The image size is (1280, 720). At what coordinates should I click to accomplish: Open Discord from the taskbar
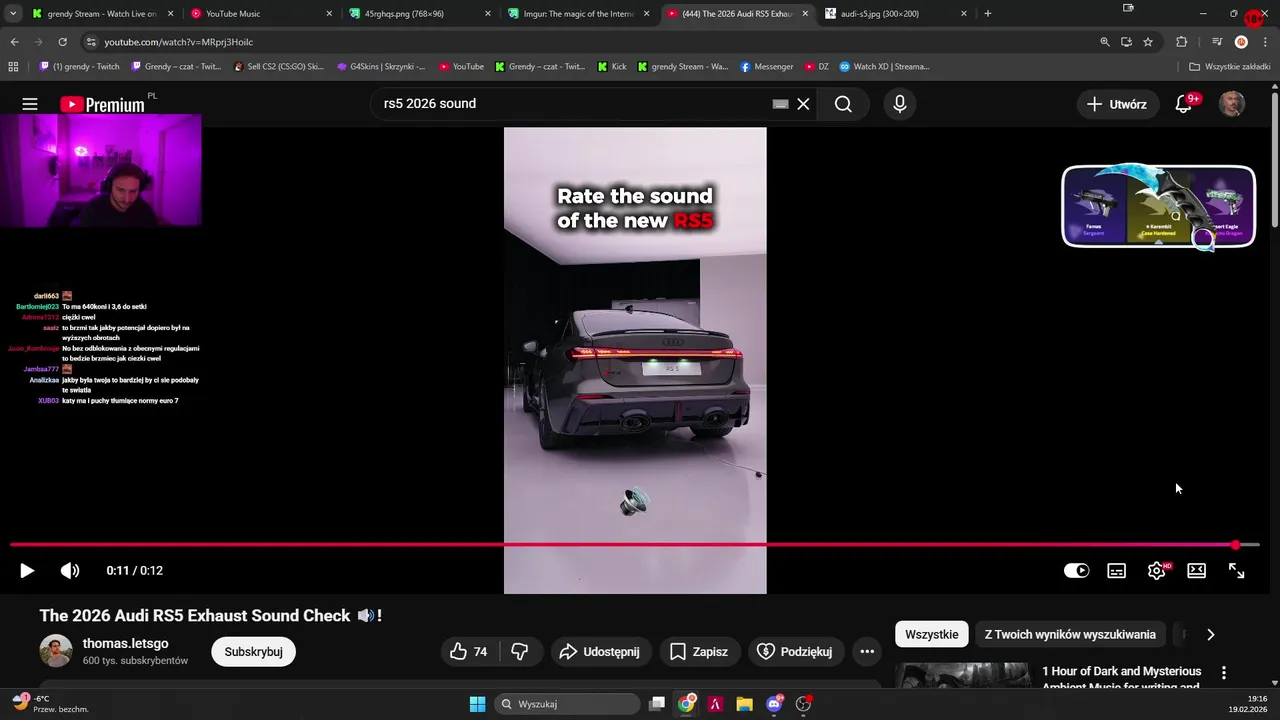774,704
